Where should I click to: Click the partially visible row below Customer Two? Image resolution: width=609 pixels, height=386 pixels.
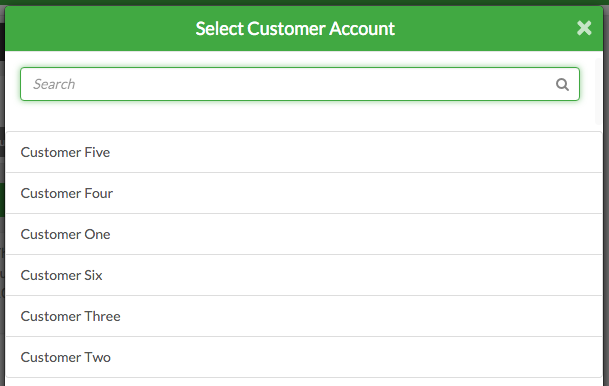[304, 382]
